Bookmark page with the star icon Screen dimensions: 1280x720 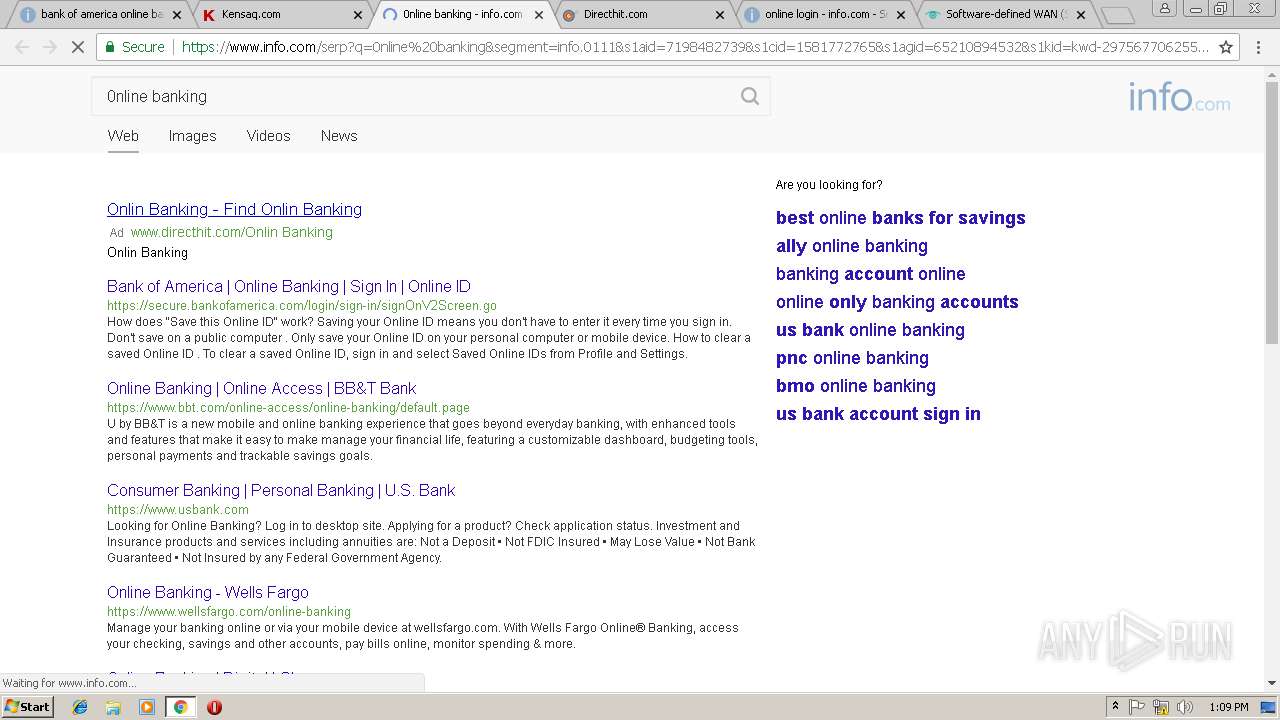pyautogui.click(x=1226, y=47)
